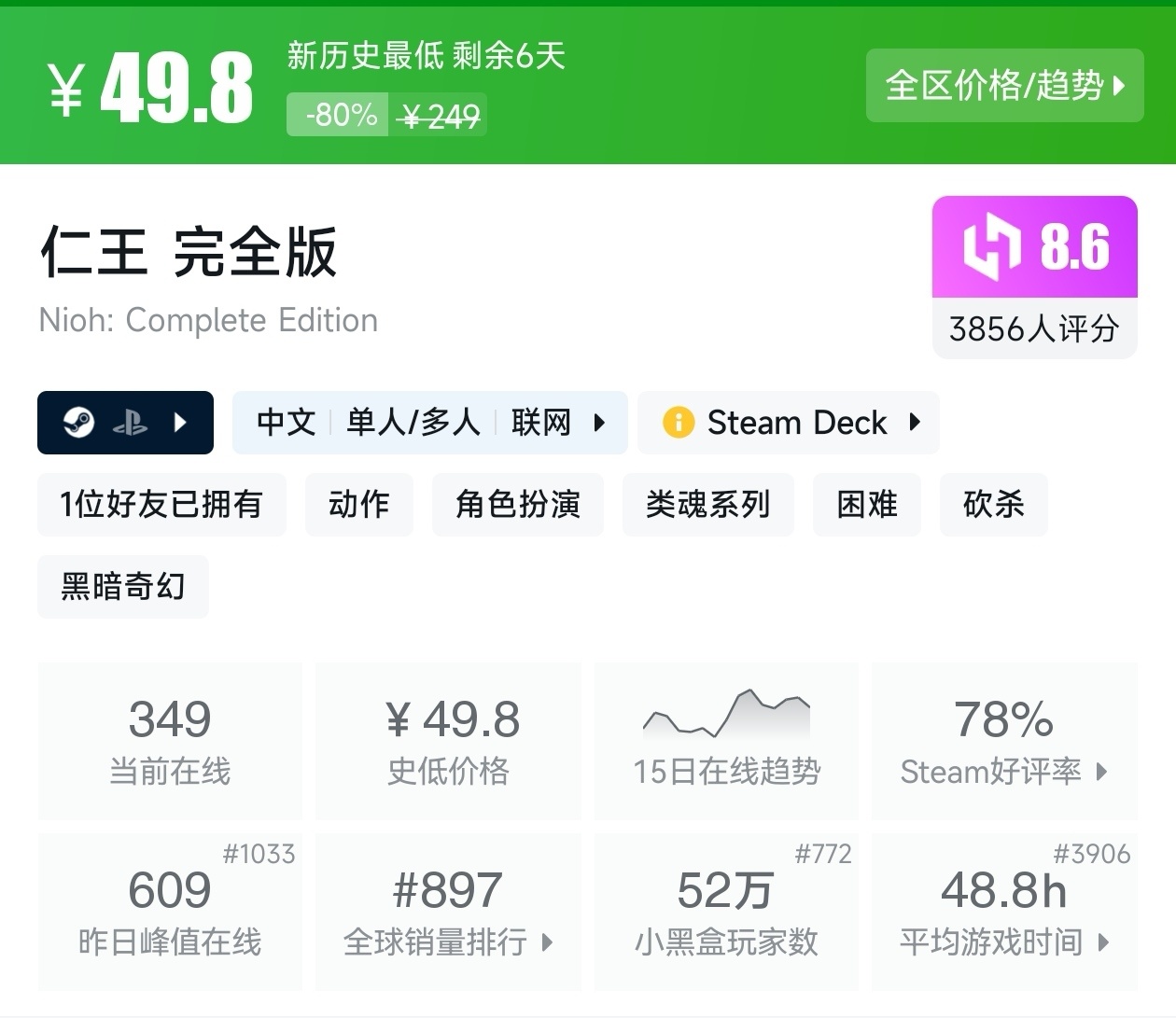Select the 角色扮演 genre tag
Viewport: 1176px width, 1018px height.
[x=518, y=505]
